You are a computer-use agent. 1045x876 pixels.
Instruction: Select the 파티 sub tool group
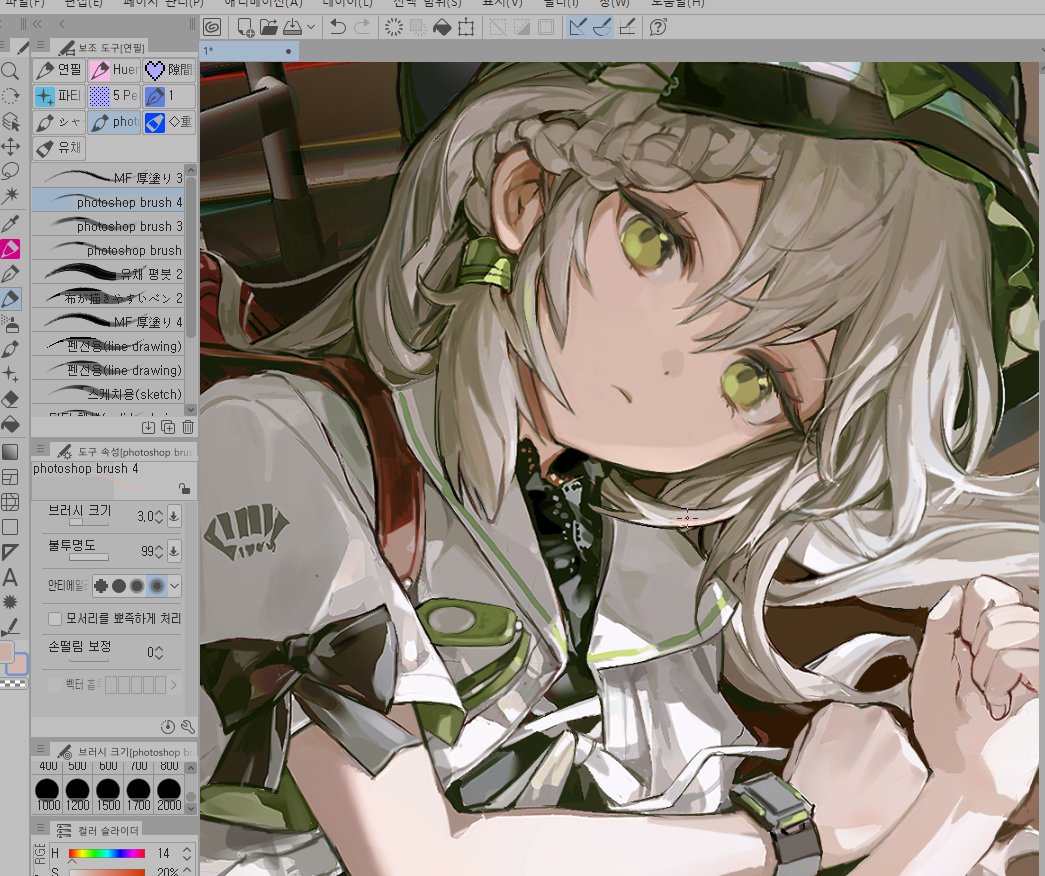59,96
